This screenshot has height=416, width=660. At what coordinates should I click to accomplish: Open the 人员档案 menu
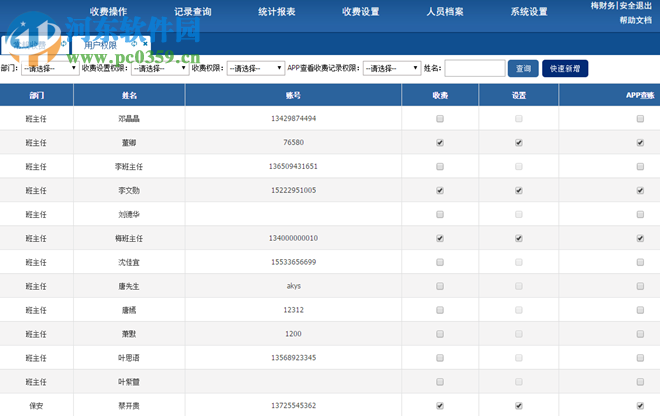coord(445,12)
